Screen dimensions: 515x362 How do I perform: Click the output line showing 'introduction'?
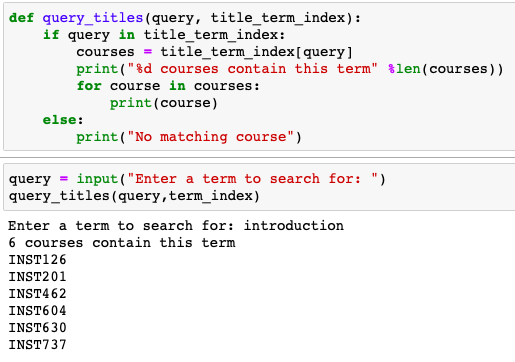pos(176,226)
